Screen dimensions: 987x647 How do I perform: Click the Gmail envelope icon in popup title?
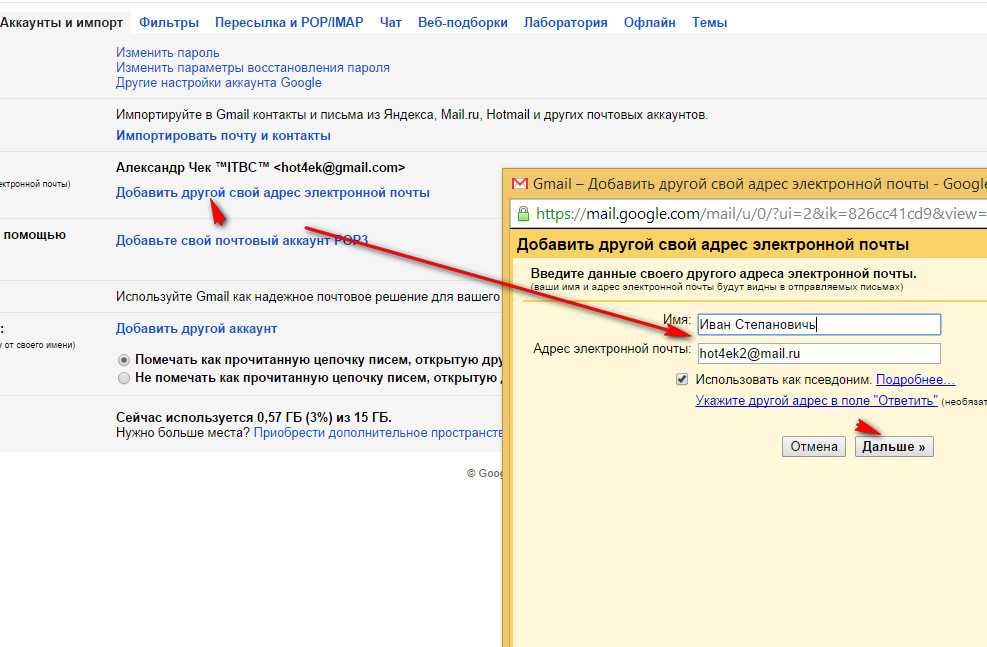pos(520,184)
